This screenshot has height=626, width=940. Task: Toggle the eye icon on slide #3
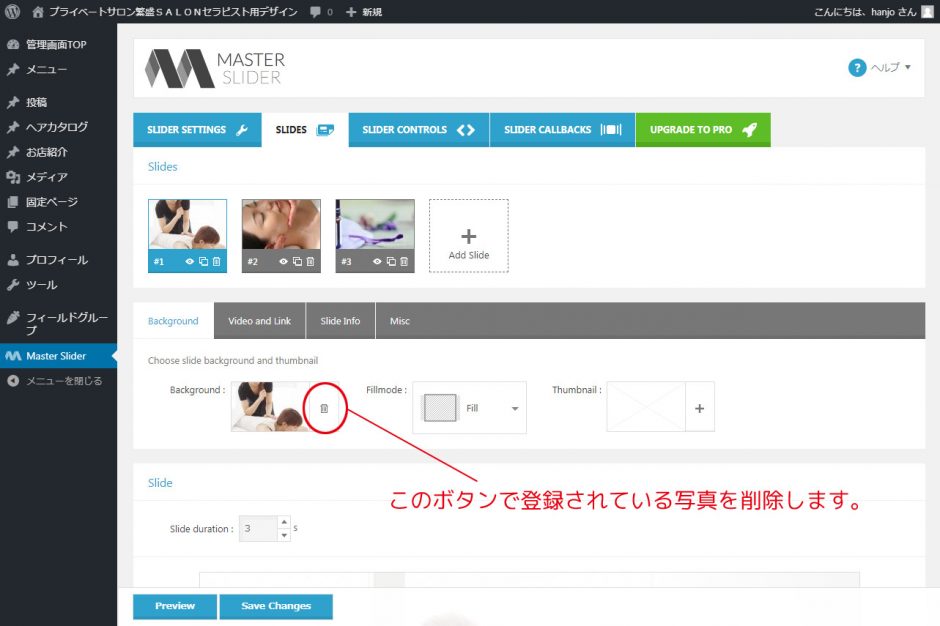(377, 262)
